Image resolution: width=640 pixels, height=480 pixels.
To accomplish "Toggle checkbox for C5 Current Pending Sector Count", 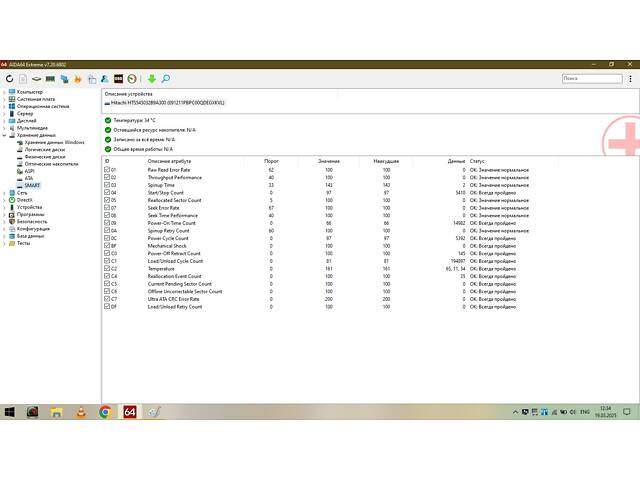I will (x=107, y=284).
